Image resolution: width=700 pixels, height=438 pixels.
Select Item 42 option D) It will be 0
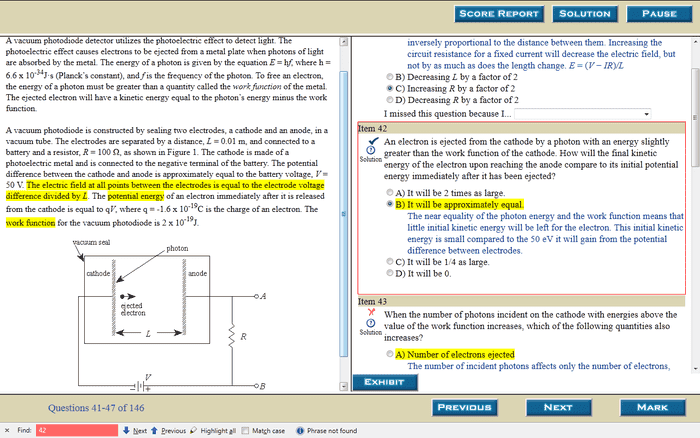(390, 273)
